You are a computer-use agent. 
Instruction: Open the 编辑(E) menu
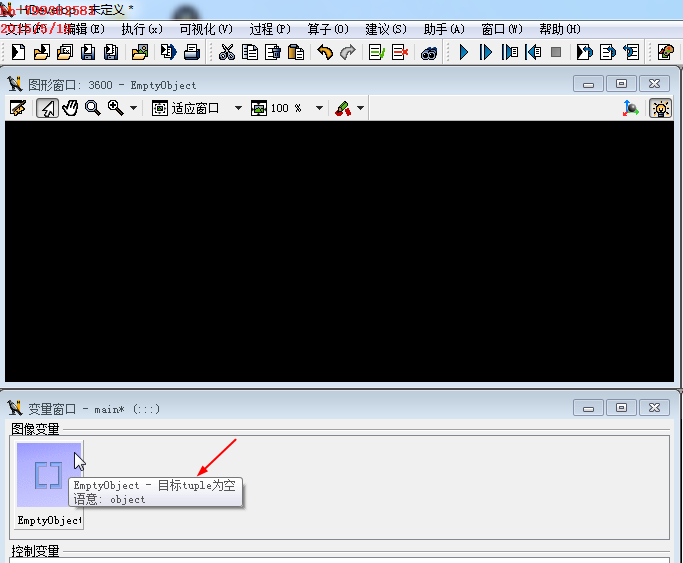pos(84,29)
